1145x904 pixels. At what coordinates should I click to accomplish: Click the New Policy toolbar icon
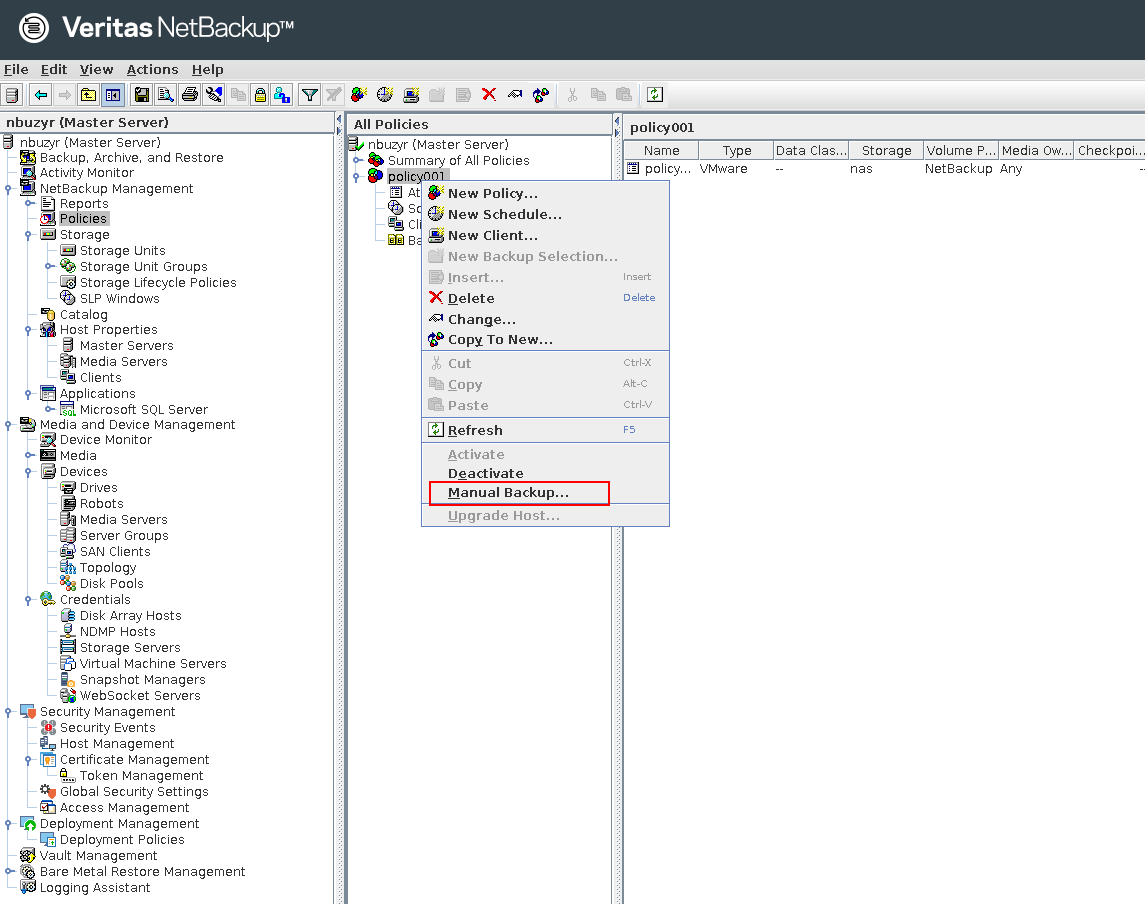[359, 95]
